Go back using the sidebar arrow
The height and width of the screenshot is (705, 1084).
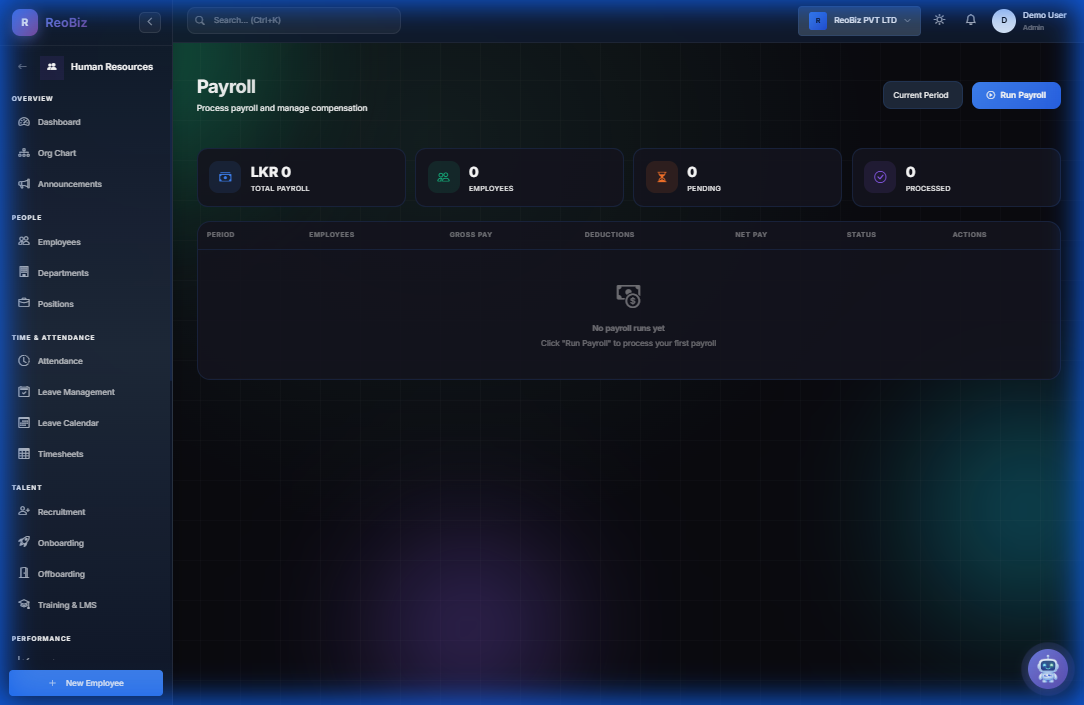tap(23, 67)
